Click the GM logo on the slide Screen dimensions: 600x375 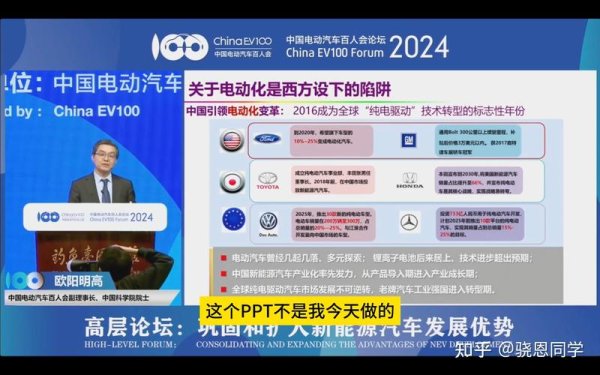click(x=408, y=140)
